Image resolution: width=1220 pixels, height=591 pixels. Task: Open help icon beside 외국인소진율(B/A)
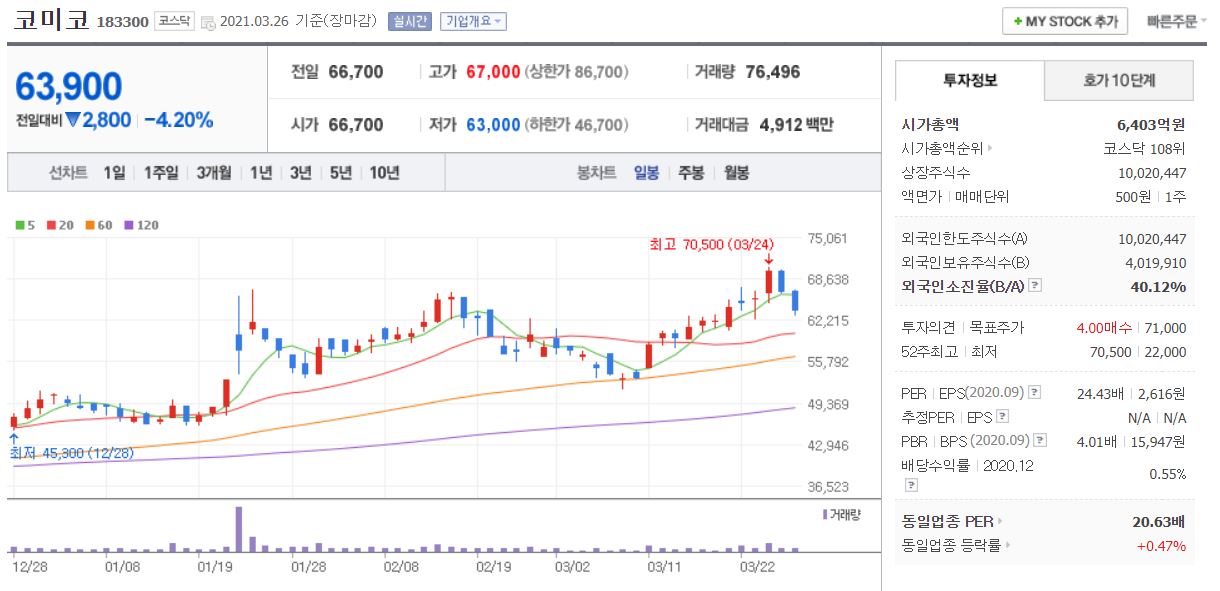click(1035, 286)
